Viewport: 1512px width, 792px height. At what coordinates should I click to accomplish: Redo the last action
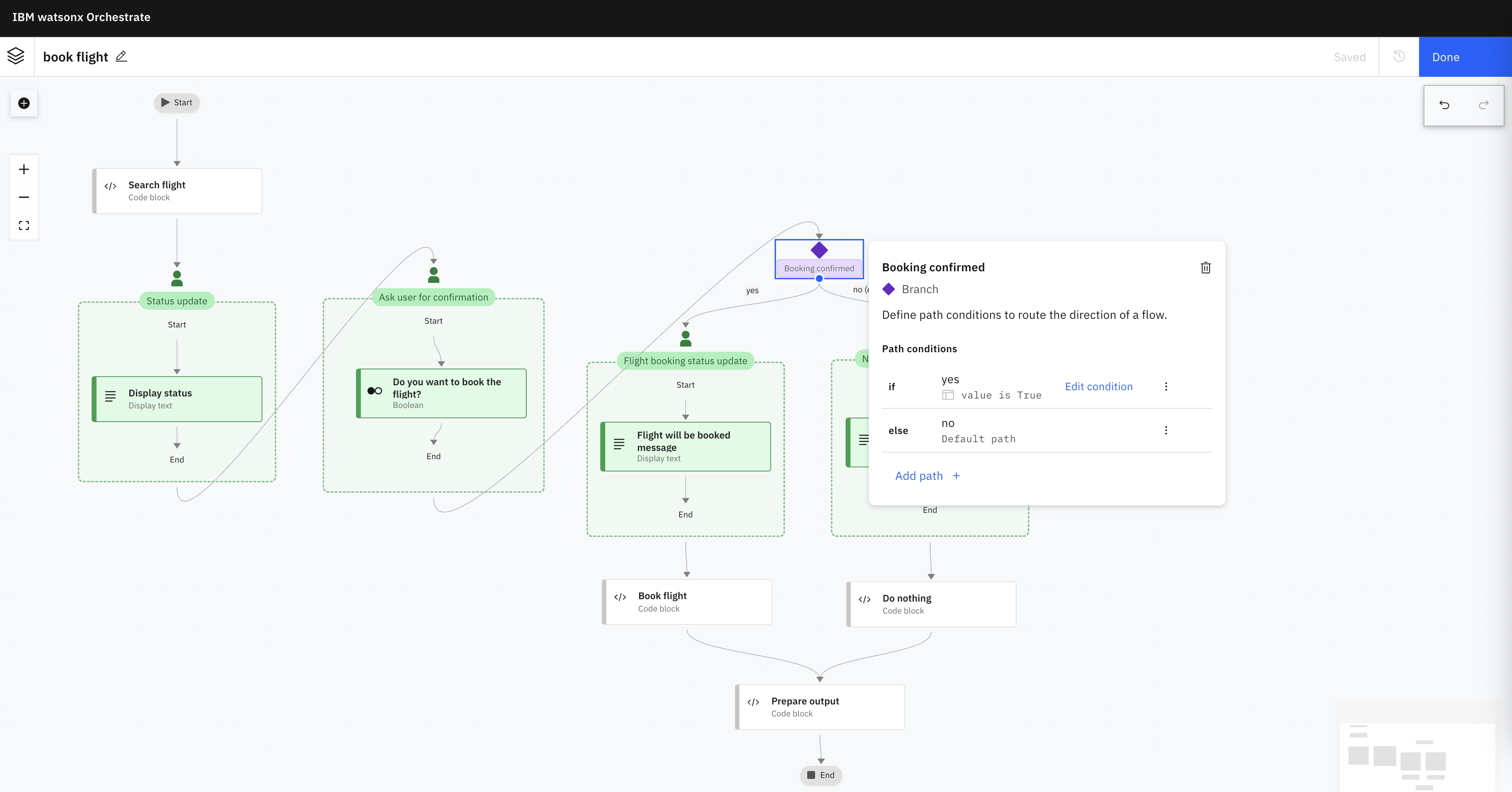[1484, 105]
